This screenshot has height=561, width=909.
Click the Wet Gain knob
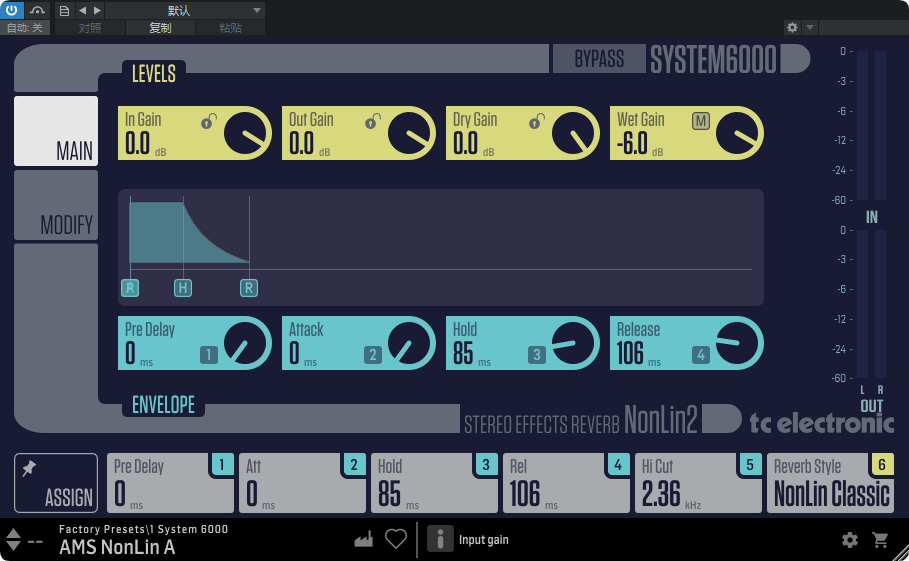737,133
